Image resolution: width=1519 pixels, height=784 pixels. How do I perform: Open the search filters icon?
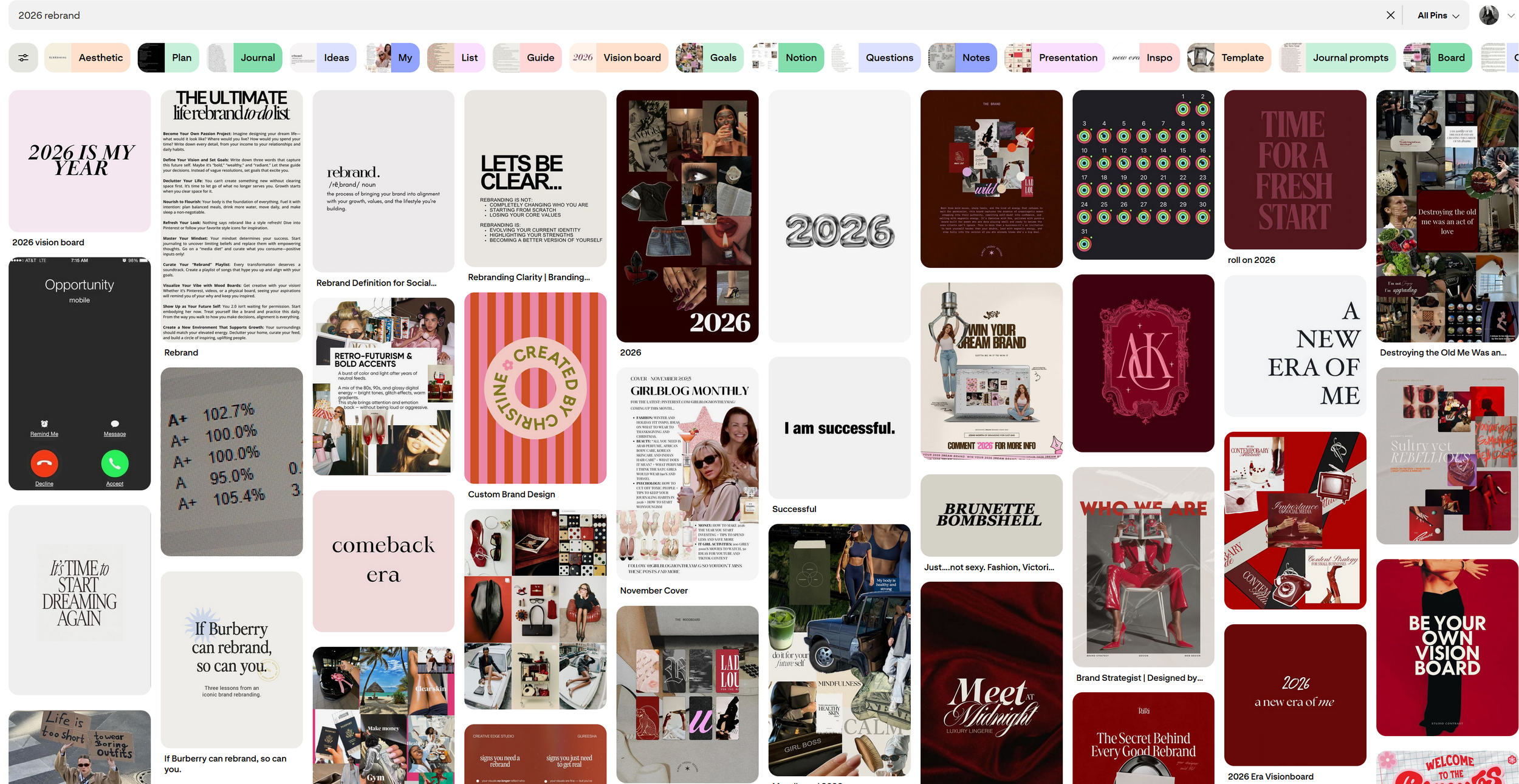pos(23,58)
